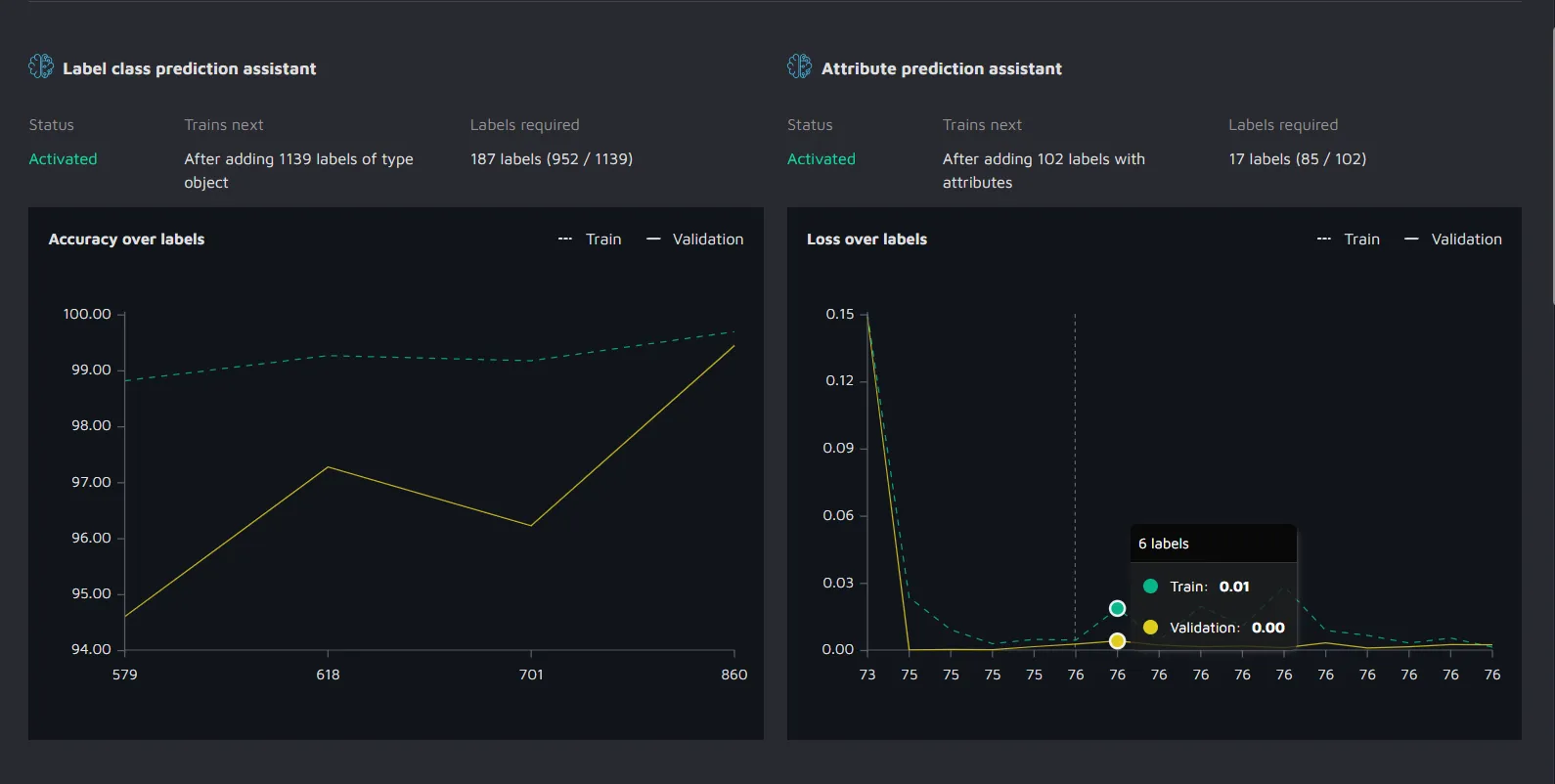The width and height of the screenshot is (1555, 784).
Task: Click the 17 labels (85 / 102) required value
Action: (1298, 159)
